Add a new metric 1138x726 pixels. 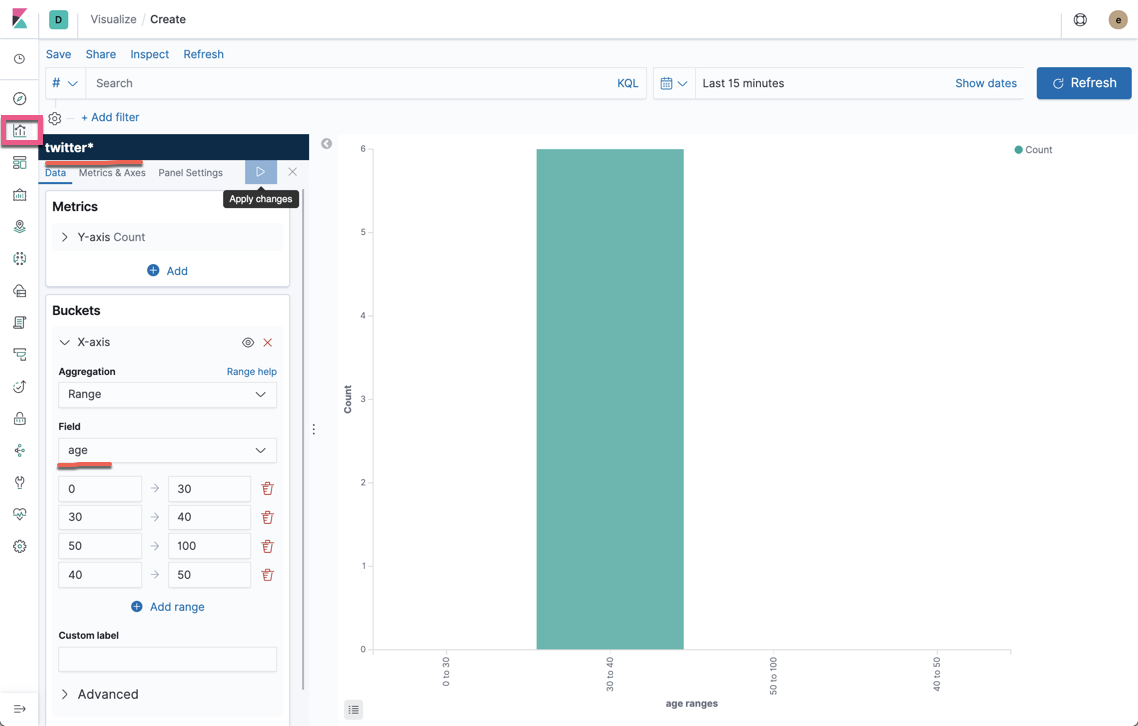168,271
